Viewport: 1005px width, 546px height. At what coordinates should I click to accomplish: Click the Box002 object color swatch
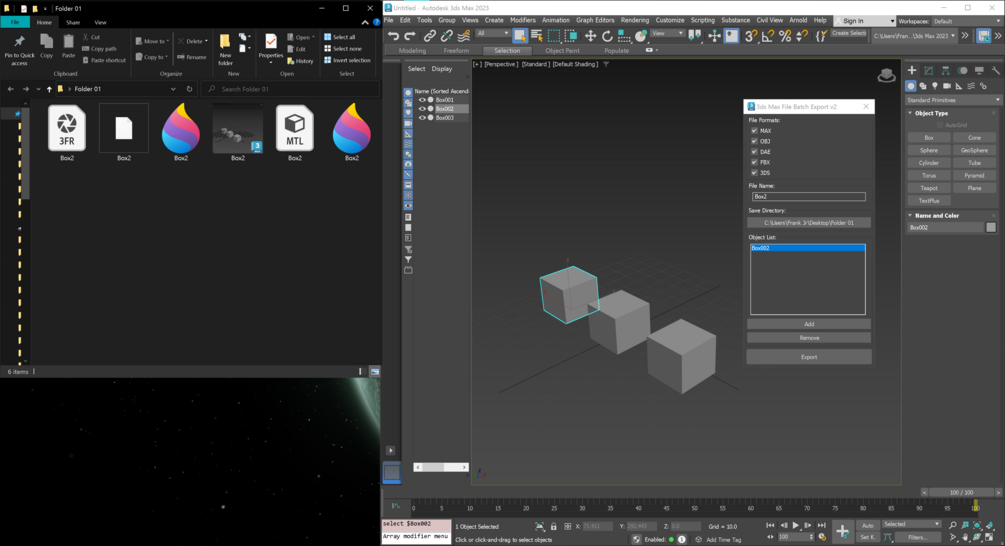click(991, 228)
